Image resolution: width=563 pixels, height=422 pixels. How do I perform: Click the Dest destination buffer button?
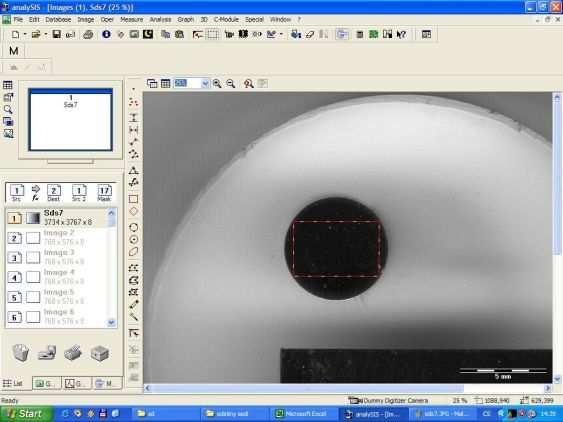(53, 193)
